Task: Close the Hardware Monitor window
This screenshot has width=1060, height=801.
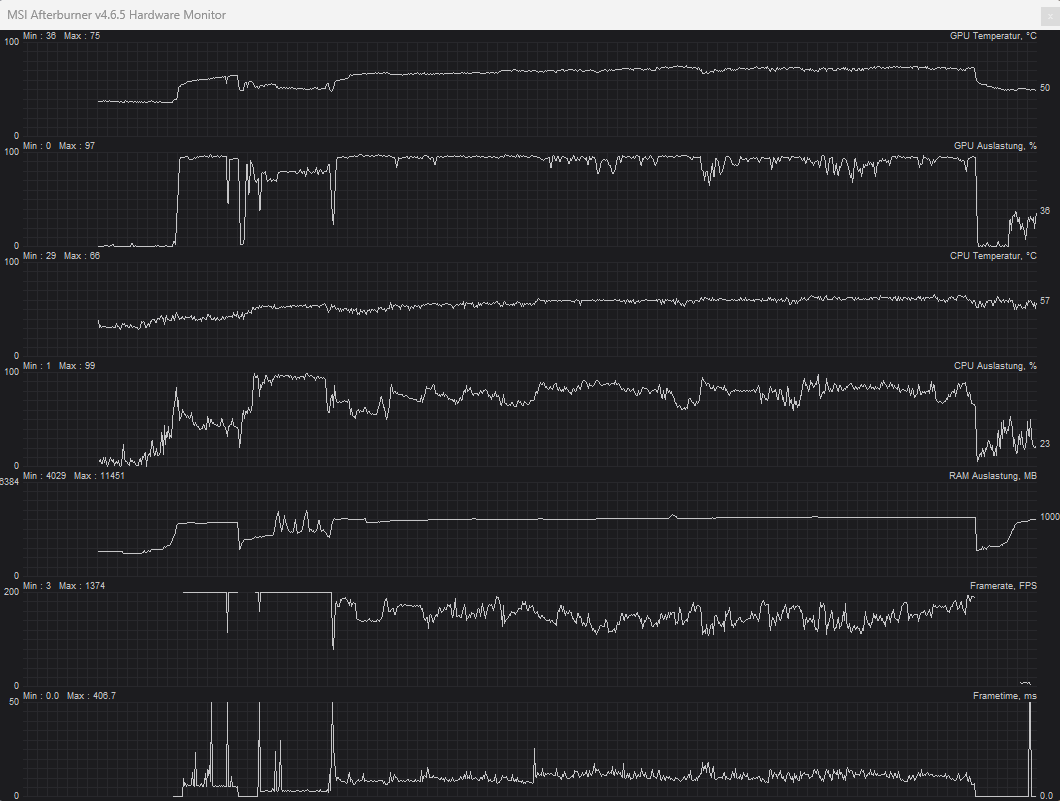Action: point(1050,16)
